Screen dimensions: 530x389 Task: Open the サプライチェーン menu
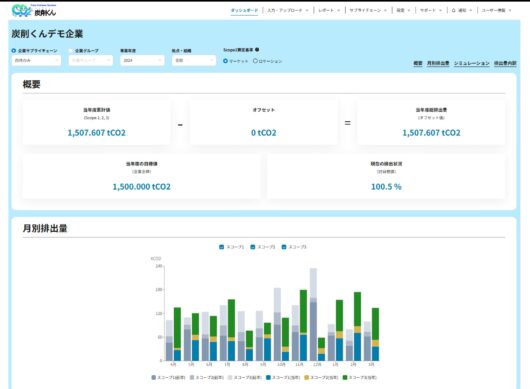pos(368,10)
